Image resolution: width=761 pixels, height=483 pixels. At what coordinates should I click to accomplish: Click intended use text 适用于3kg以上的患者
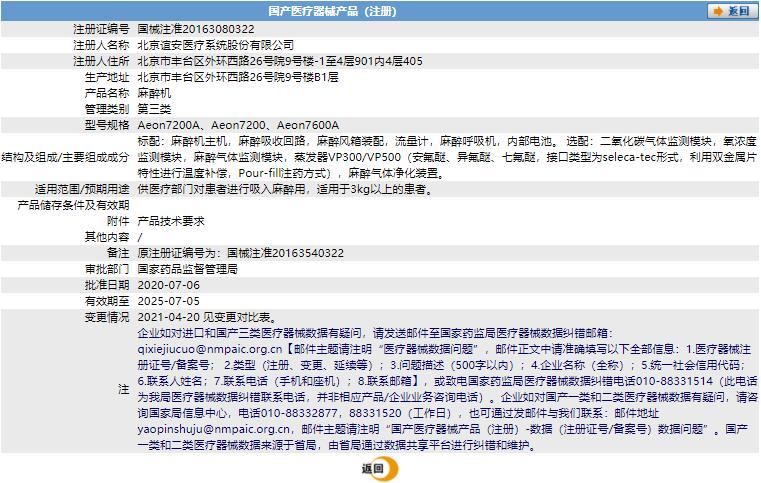click(x=374, y=189)
